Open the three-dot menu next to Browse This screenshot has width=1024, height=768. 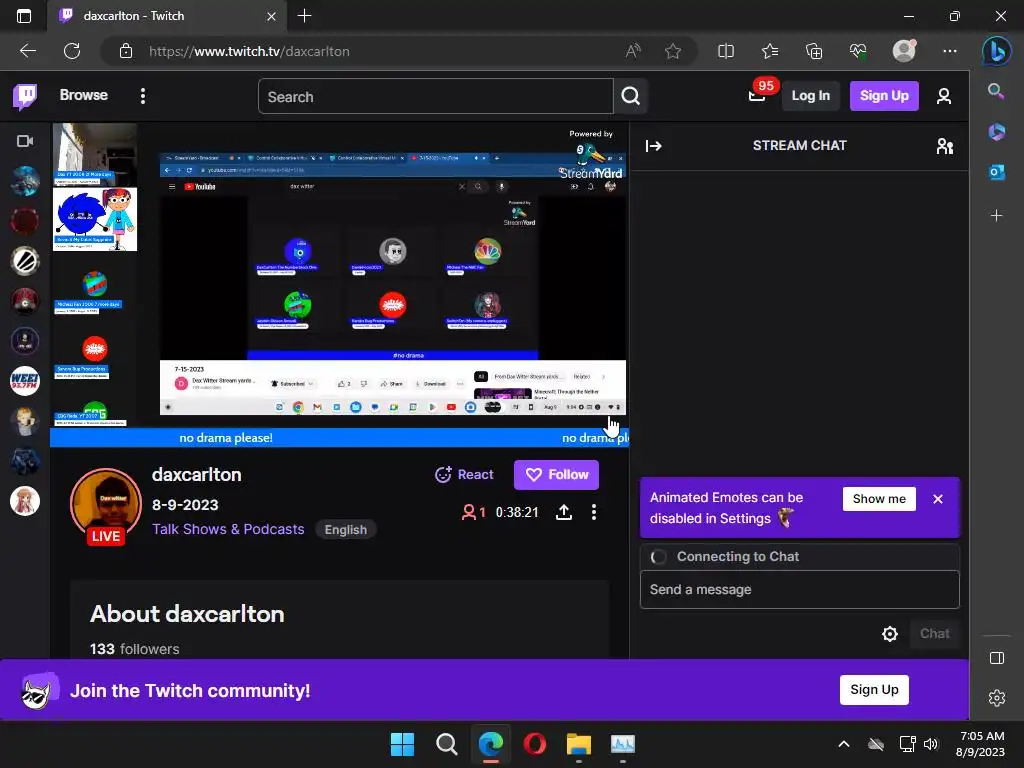coord(143,96)
